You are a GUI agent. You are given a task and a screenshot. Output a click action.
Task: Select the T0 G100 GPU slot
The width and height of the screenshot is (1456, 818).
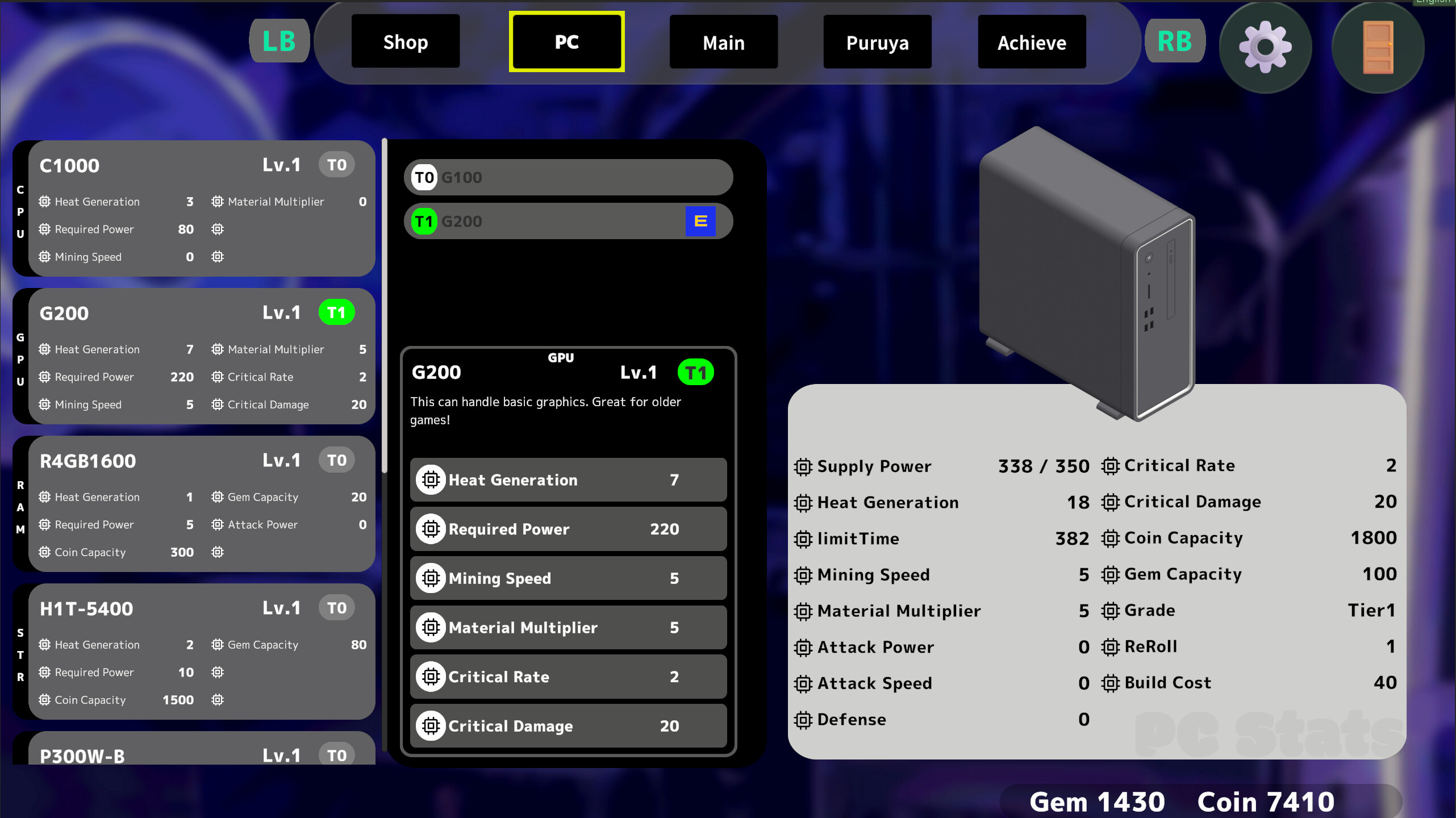click(568, 177)
